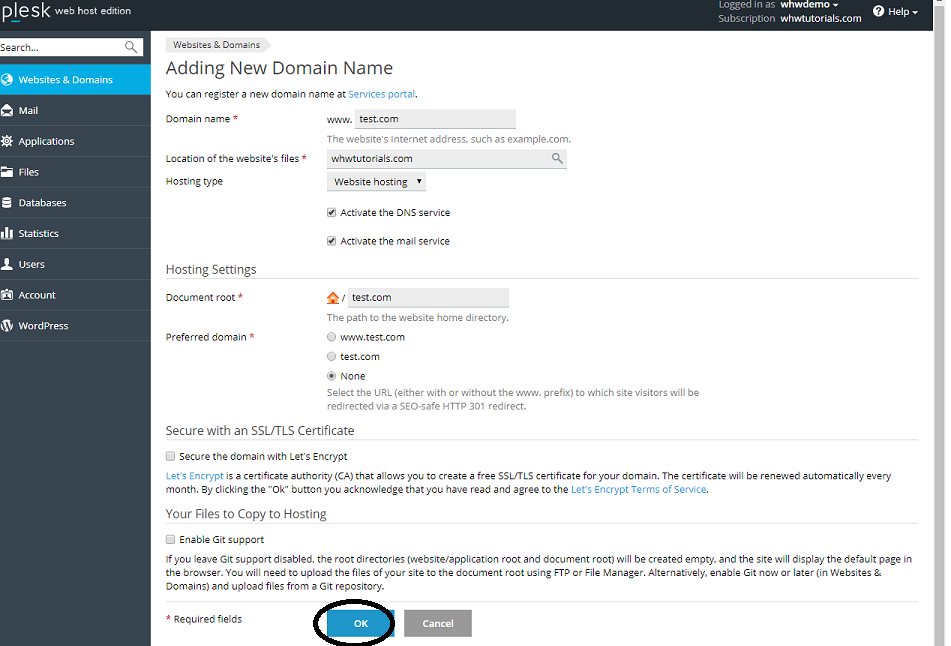
Task: Uncheck Activate the DNS service
Action: [x=331, y=212]
